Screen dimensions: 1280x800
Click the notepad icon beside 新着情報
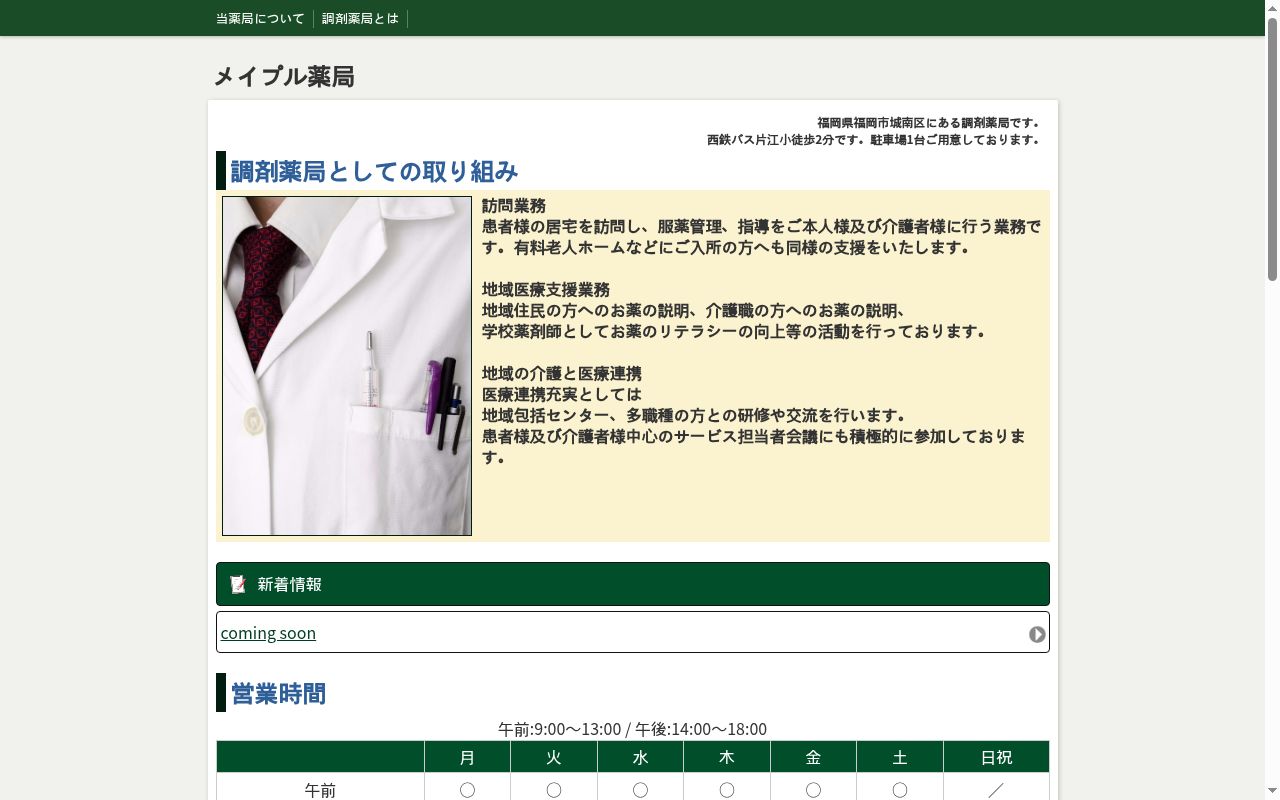[238, 584]
